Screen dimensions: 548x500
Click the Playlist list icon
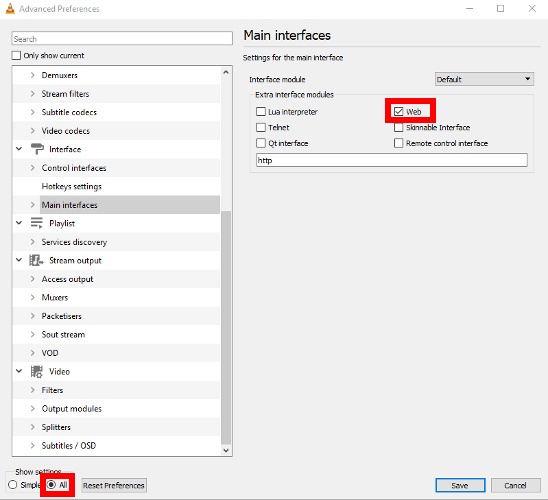pyautogui.click(x=36, y=223)
